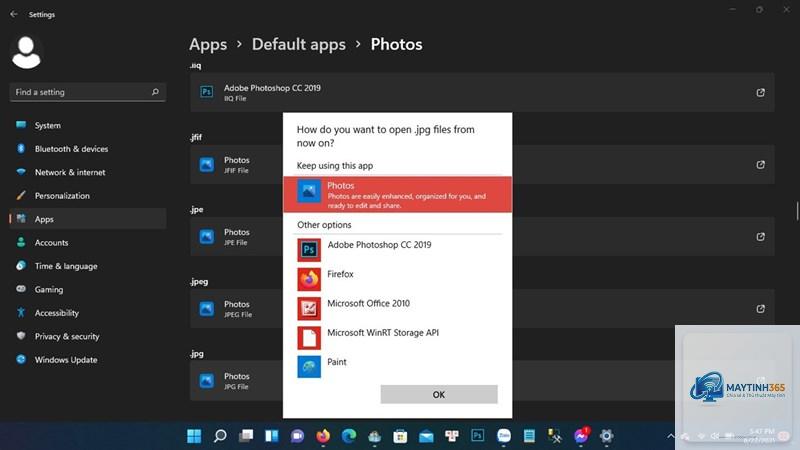Click the Find a setting search box

[88, 92]
